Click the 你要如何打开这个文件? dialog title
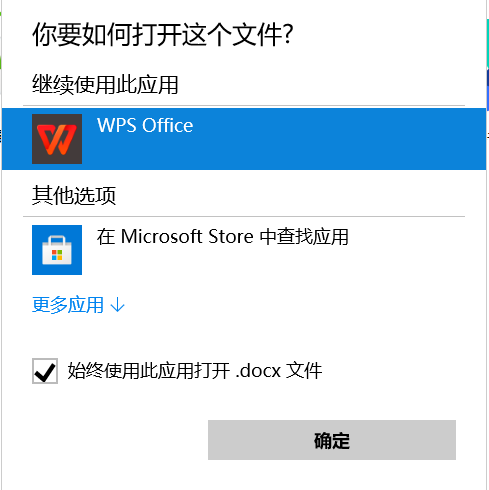The height and width of the screenshot is (490, 489). (x=163, y=35)
